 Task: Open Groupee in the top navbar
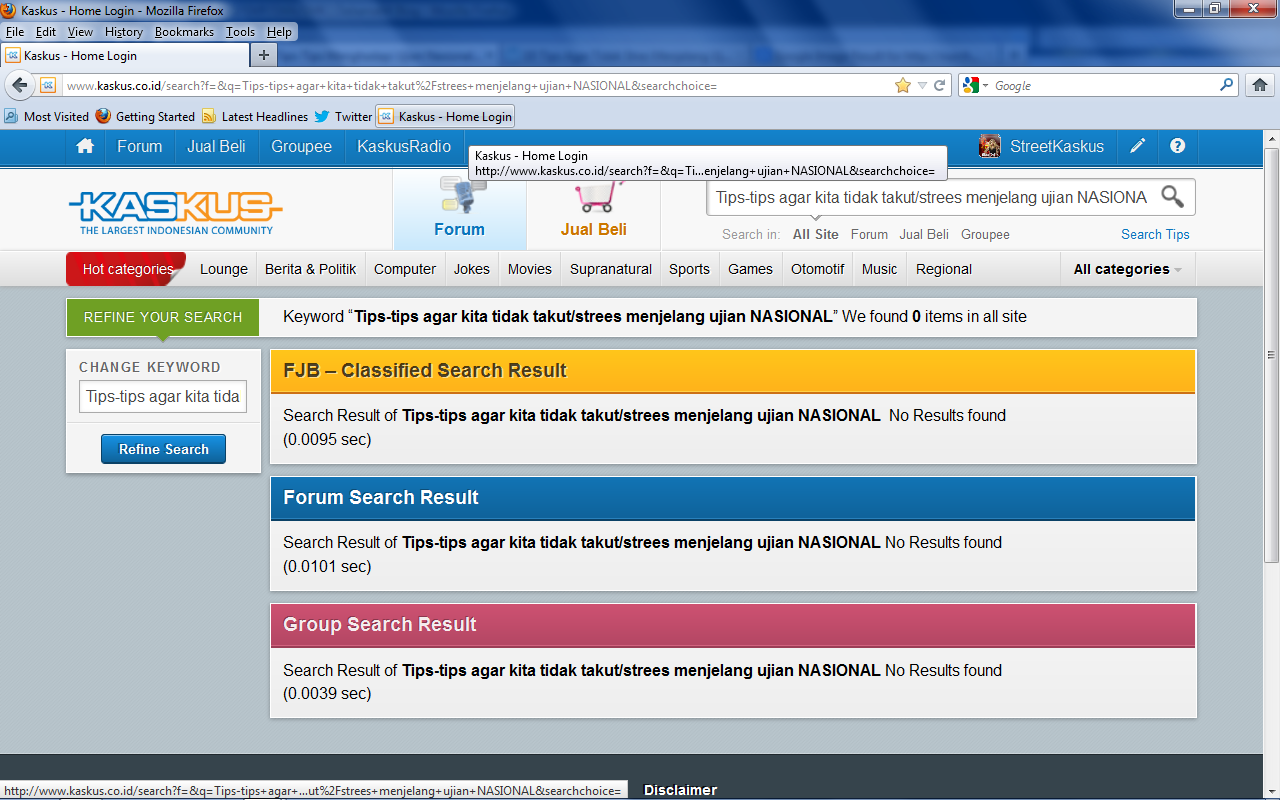coord(301,146)
